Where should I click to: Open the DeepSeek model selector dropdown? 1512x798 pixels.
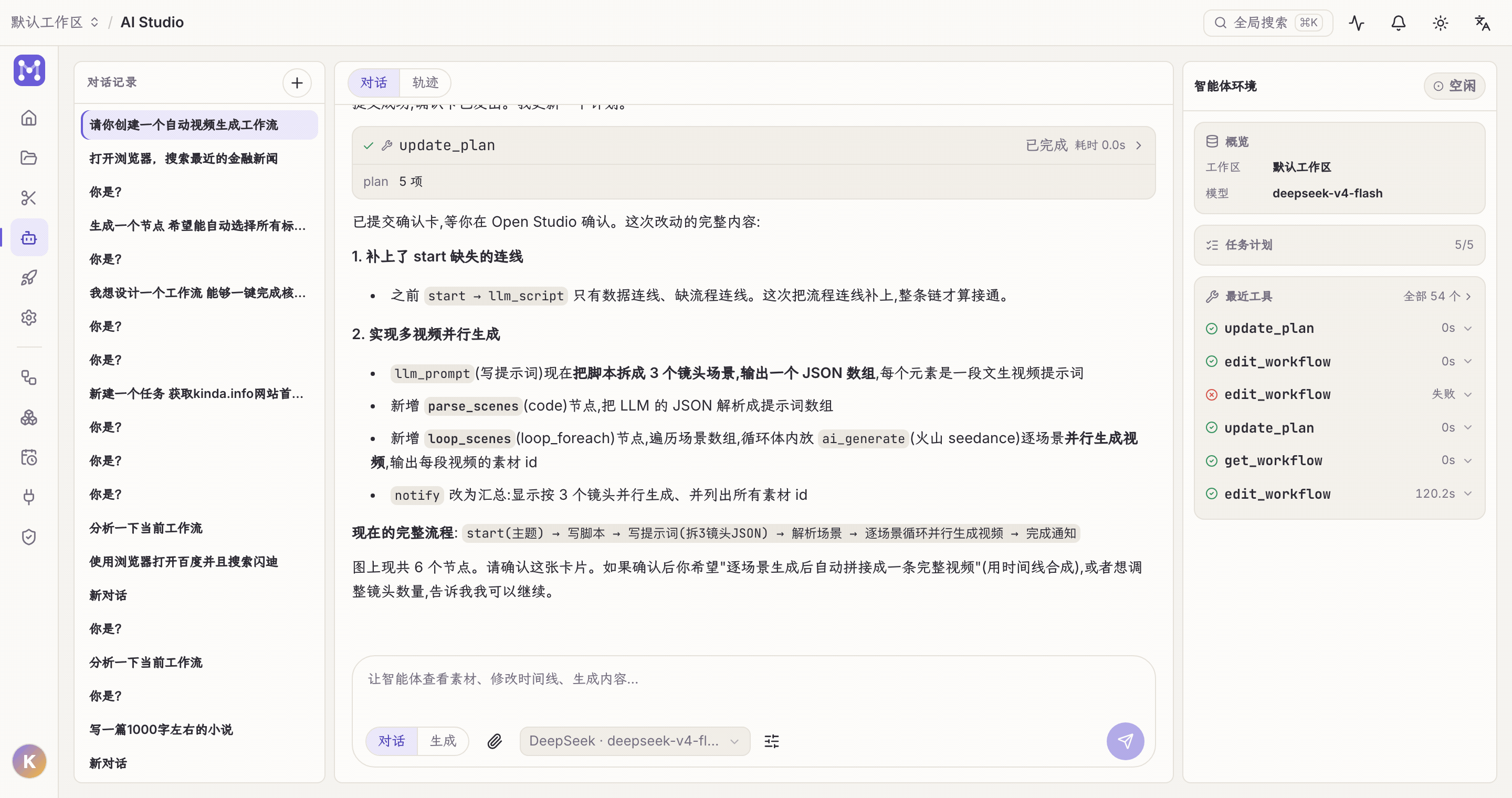(x=635, y=741)
